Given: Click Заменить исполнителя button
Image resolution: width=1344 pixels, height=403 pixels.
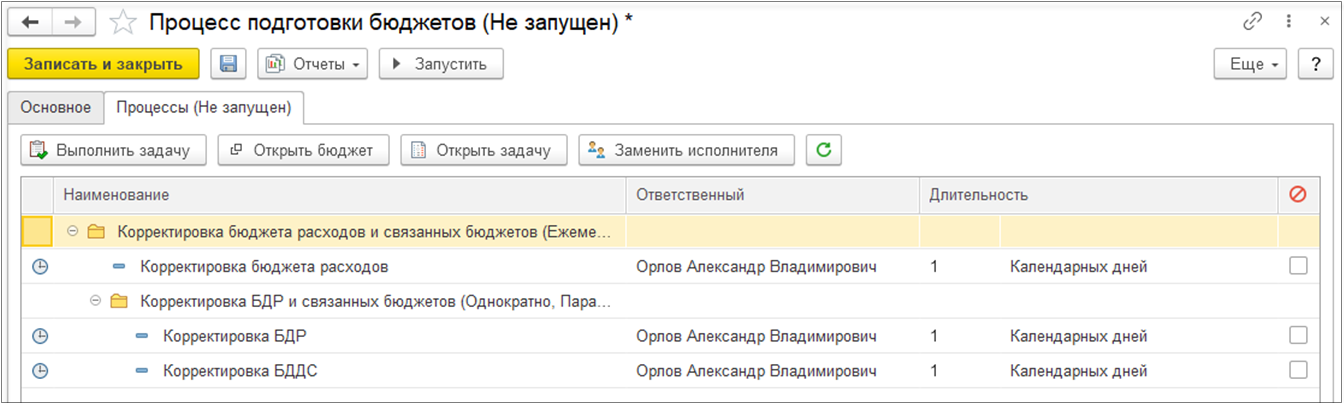Looking at the screenshot, I should 686,150.
